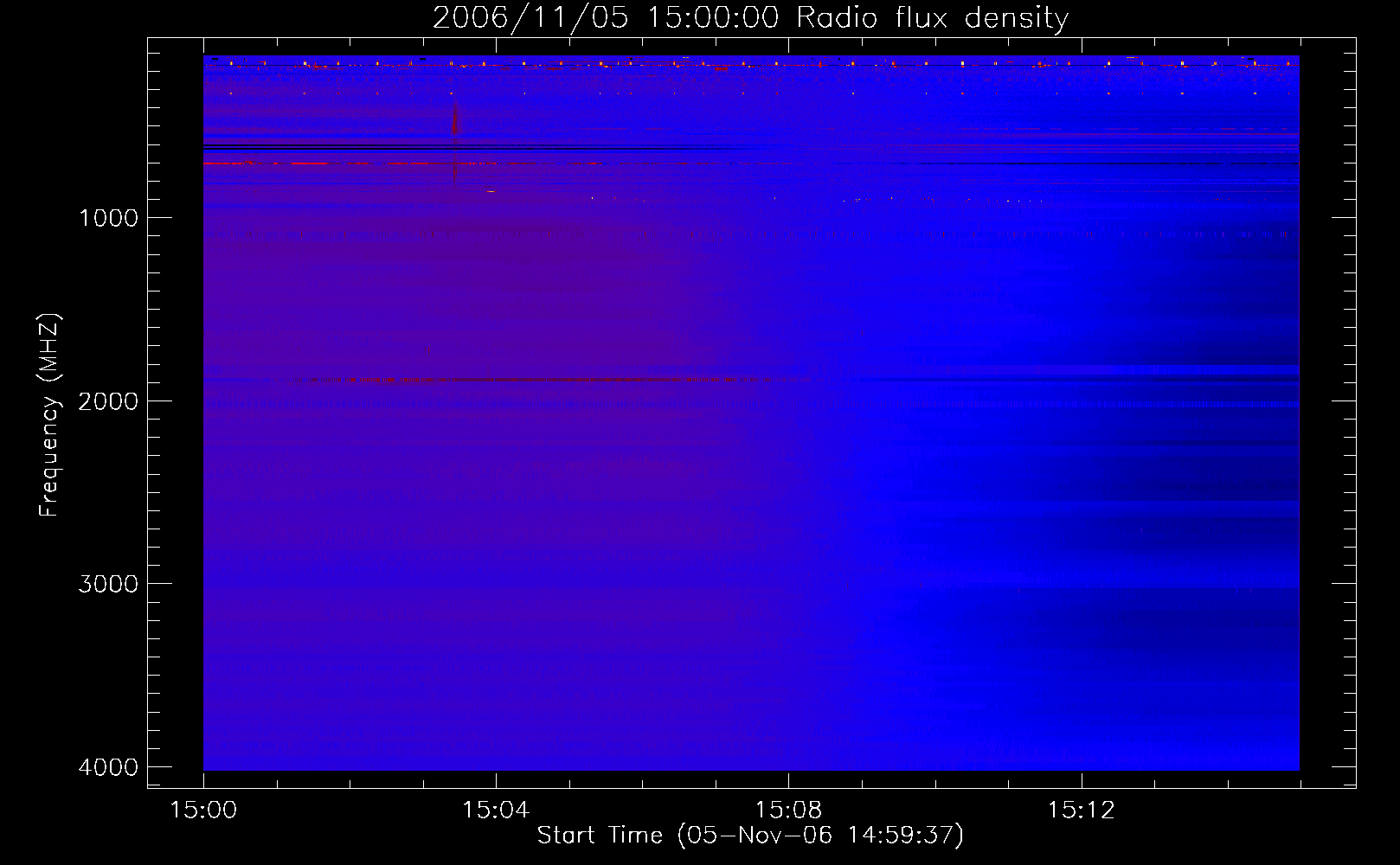The height and width of the screenshot is (865, 1400).
Task: Click the 15:08 time tick label
Action: tap(788, 811)
